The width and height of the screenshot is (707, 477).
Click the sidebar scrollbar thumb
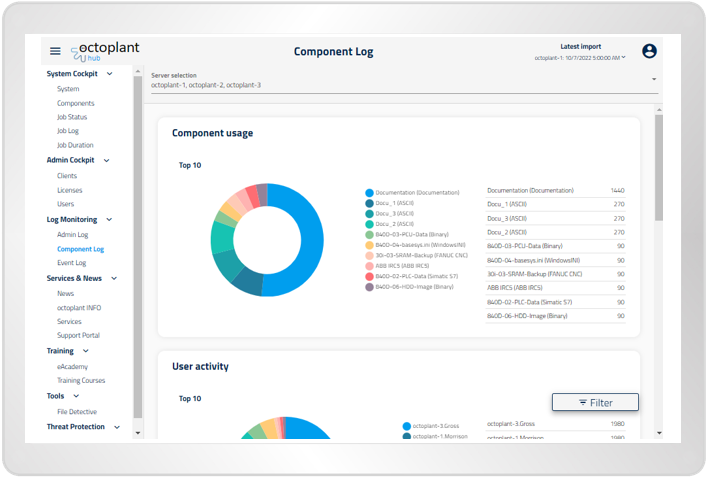(x=138, y=247)
